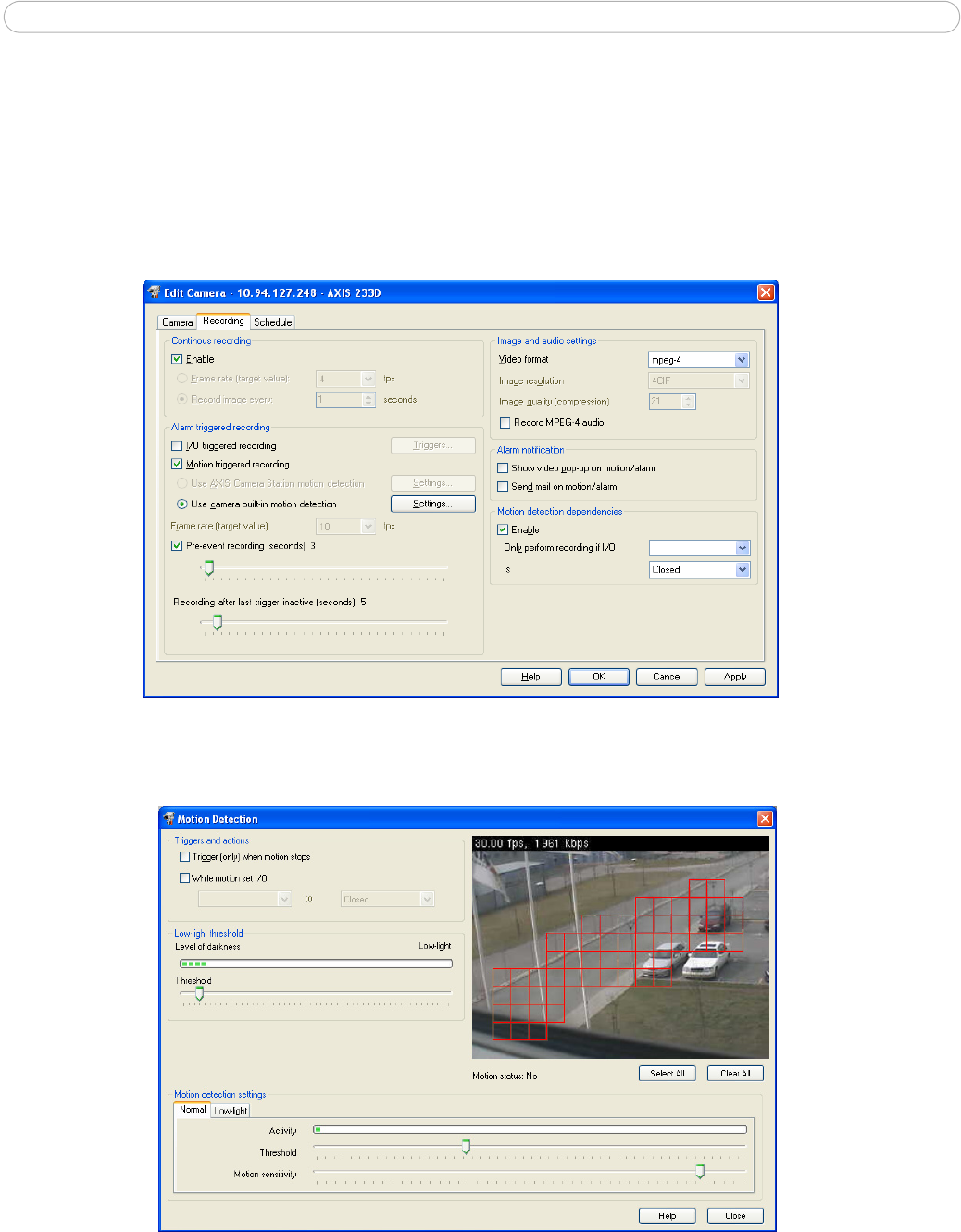Viewport: 961px width, 1232px height.
Task: Select Use camera built-in motion detection
Action: (x=182, y=504)
